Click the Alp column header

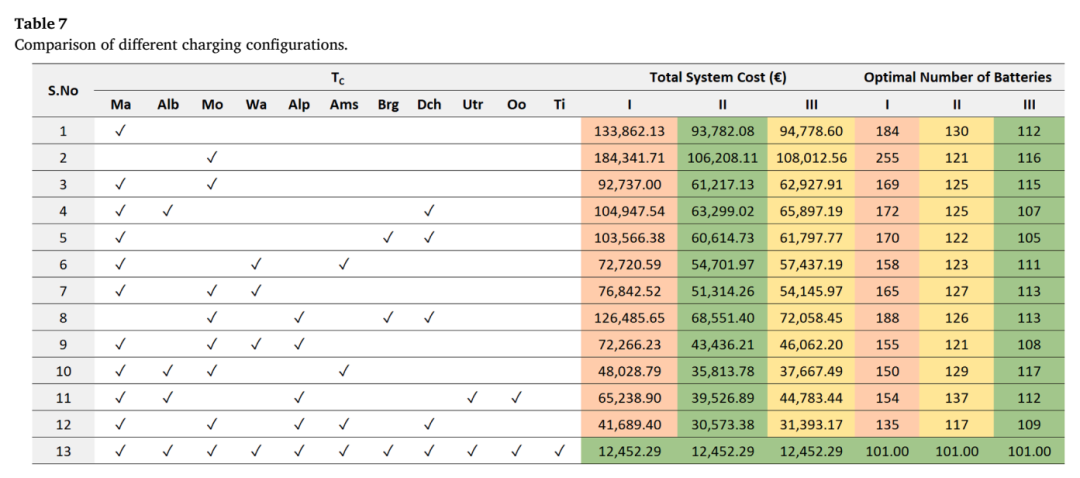coord(299,105)
